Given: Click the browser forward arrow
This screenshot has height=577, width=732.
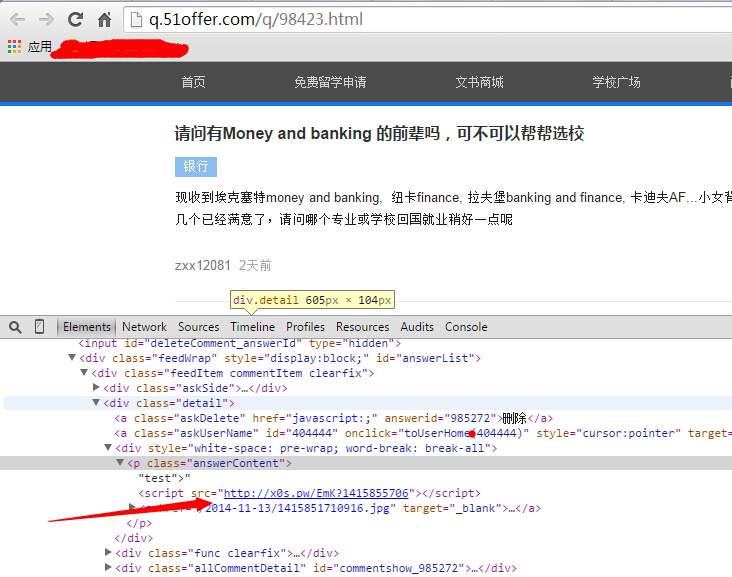Looking at the screenshot, I should tap(46, 20).
